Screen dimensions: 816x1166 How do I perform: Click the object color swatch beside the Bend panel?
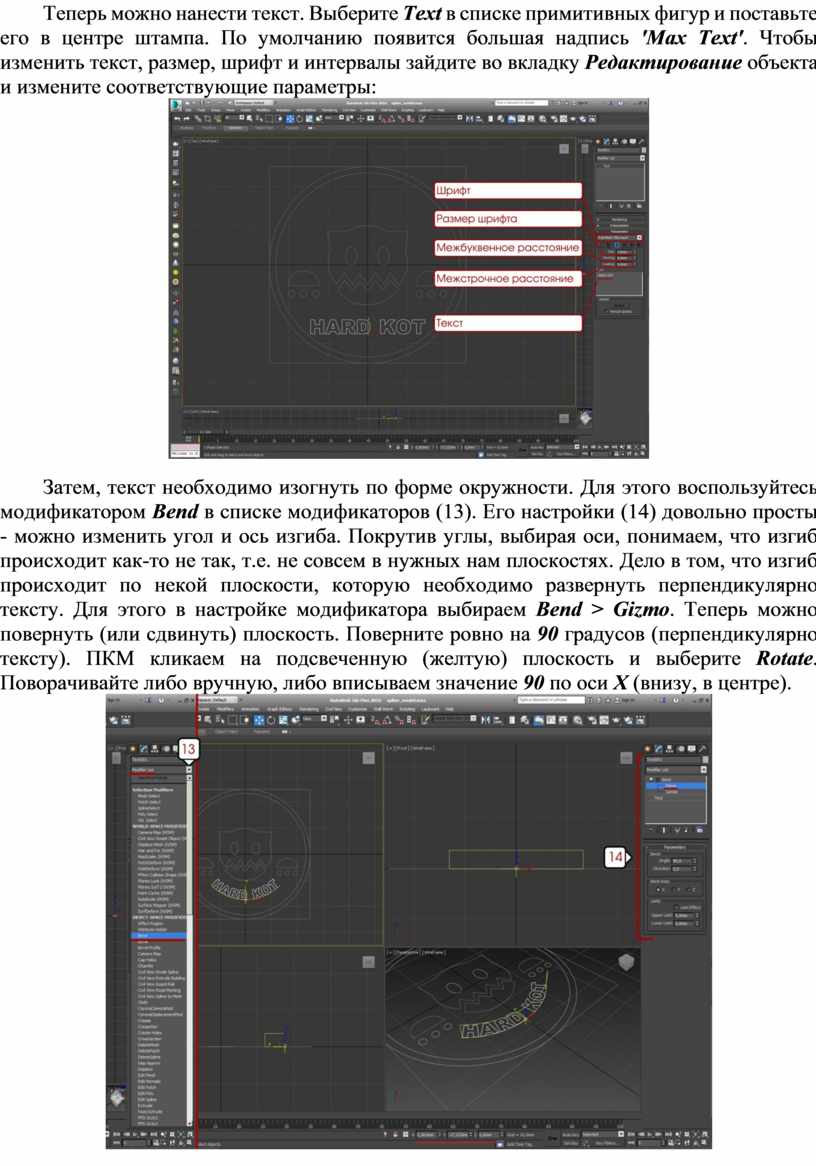click(704, 760)
